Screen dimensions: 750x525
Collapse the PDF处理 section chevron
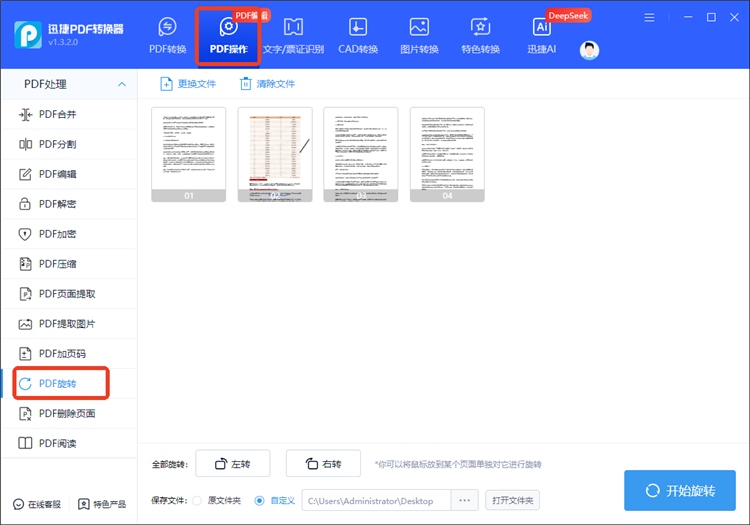[x=122, y=84]
